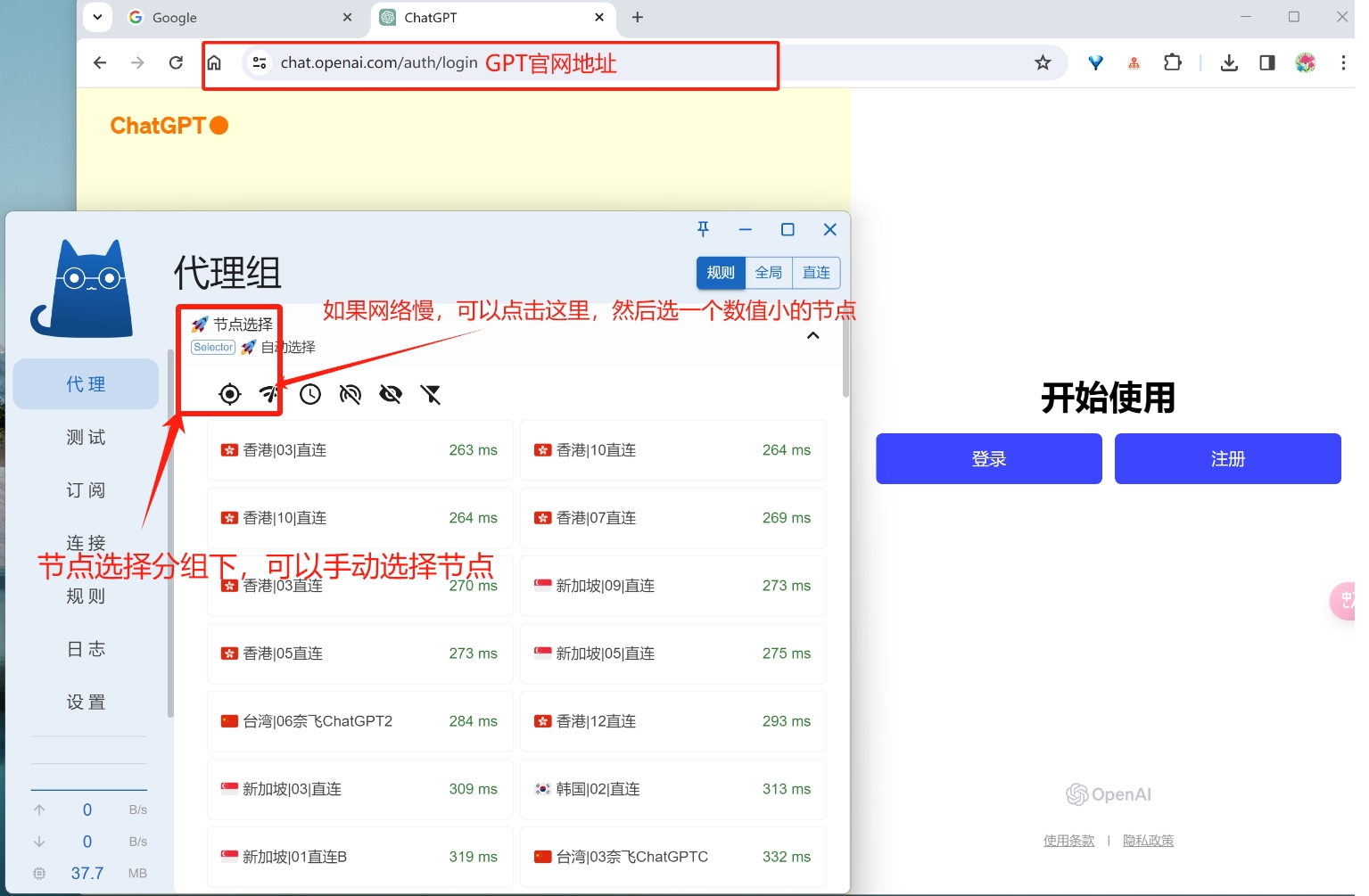Screen dimensions: 1369x896
Task: Open a new browser tab
Action: (638, 17)
